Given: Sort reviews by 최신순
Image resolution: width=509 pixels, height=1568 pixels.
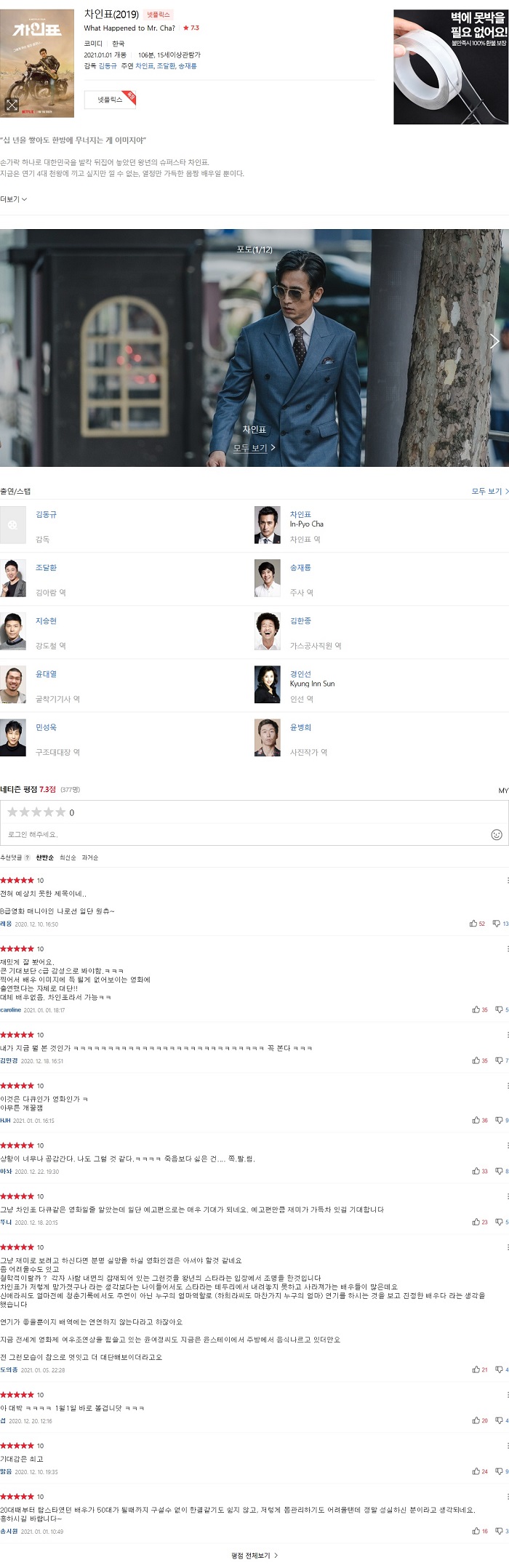Looking at the screenshot, I should coord(68,857).
